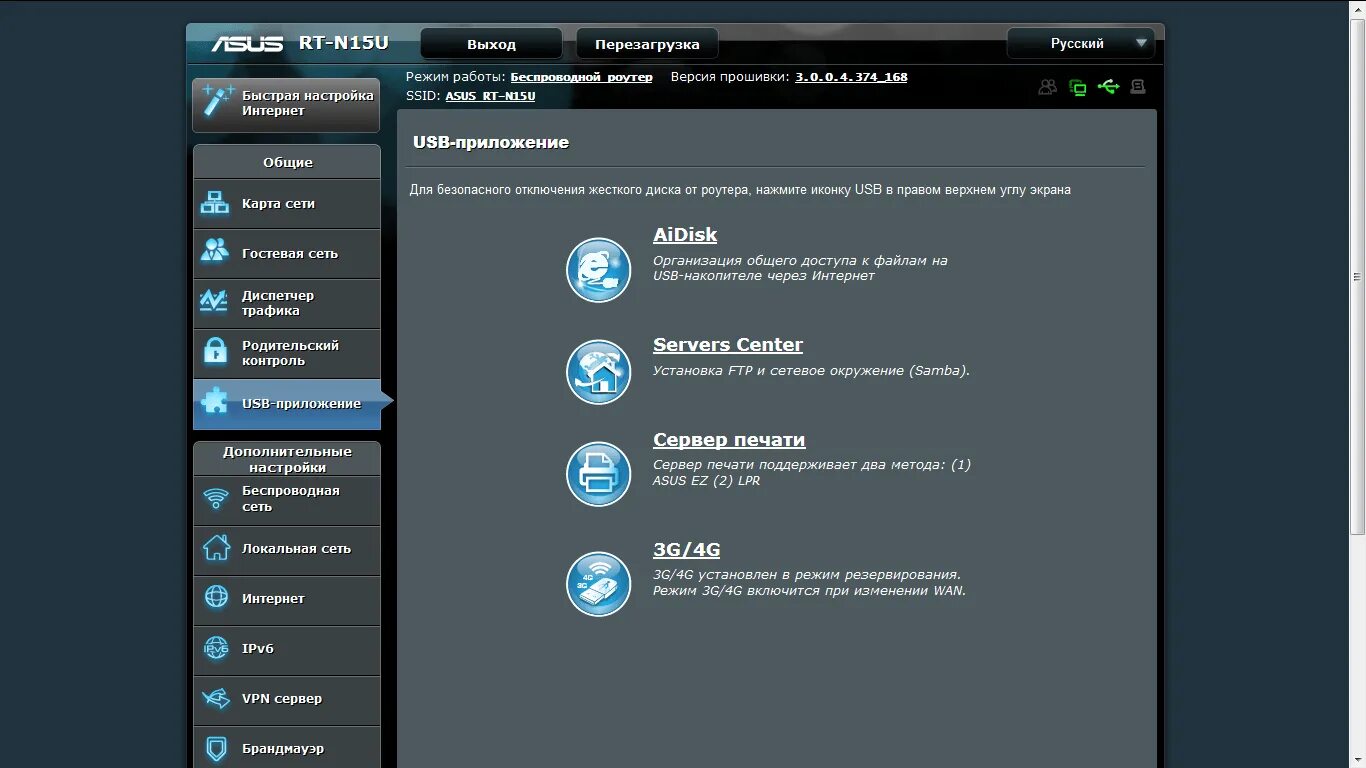1366x768 pixels.
Task: Click the USB-приложение page heading
Action: point(491,143)
